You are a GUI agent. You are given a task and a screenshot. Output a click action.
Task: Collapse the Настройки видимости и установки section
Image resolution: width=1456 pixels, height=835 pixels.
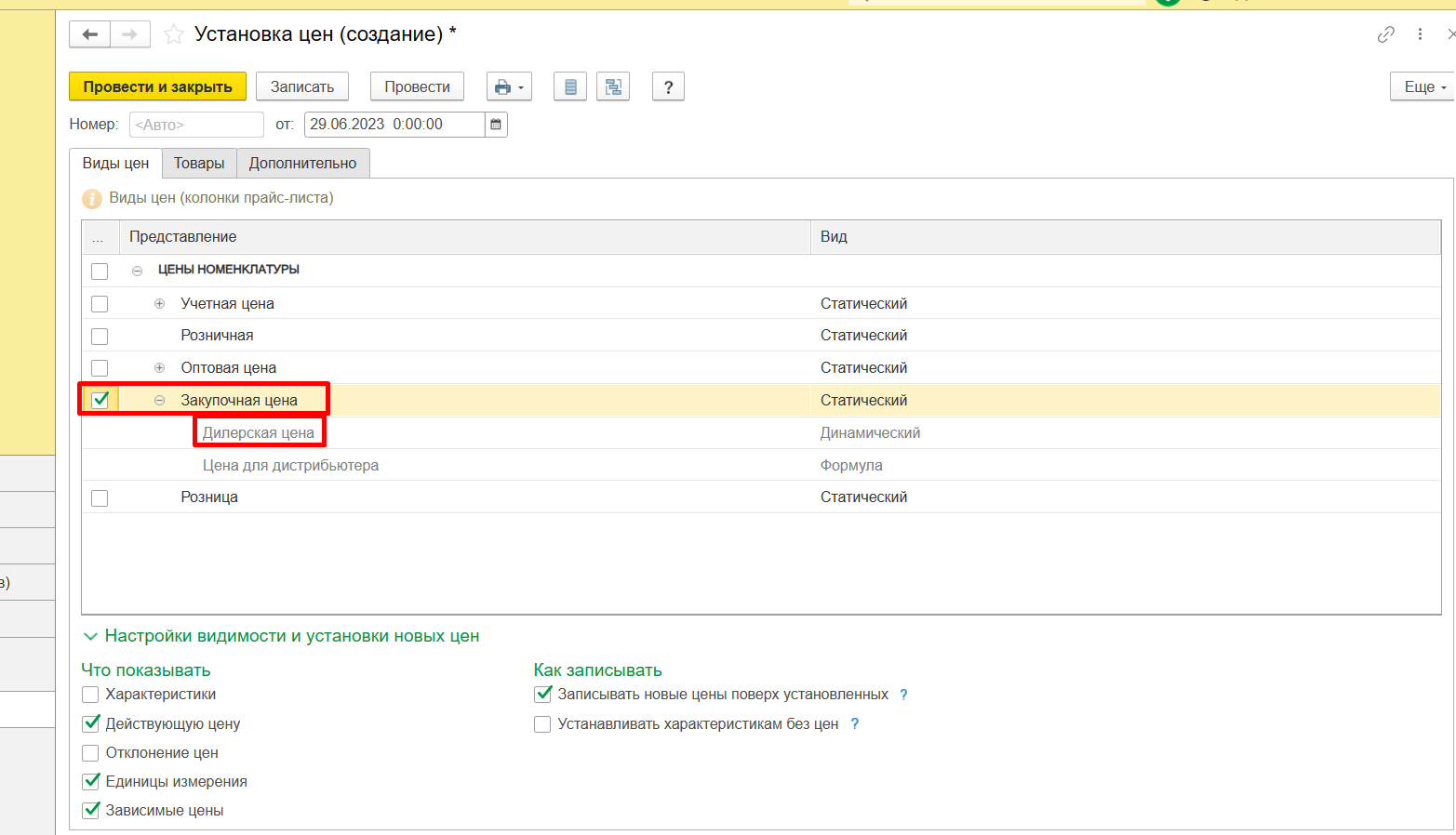(91, 637)
